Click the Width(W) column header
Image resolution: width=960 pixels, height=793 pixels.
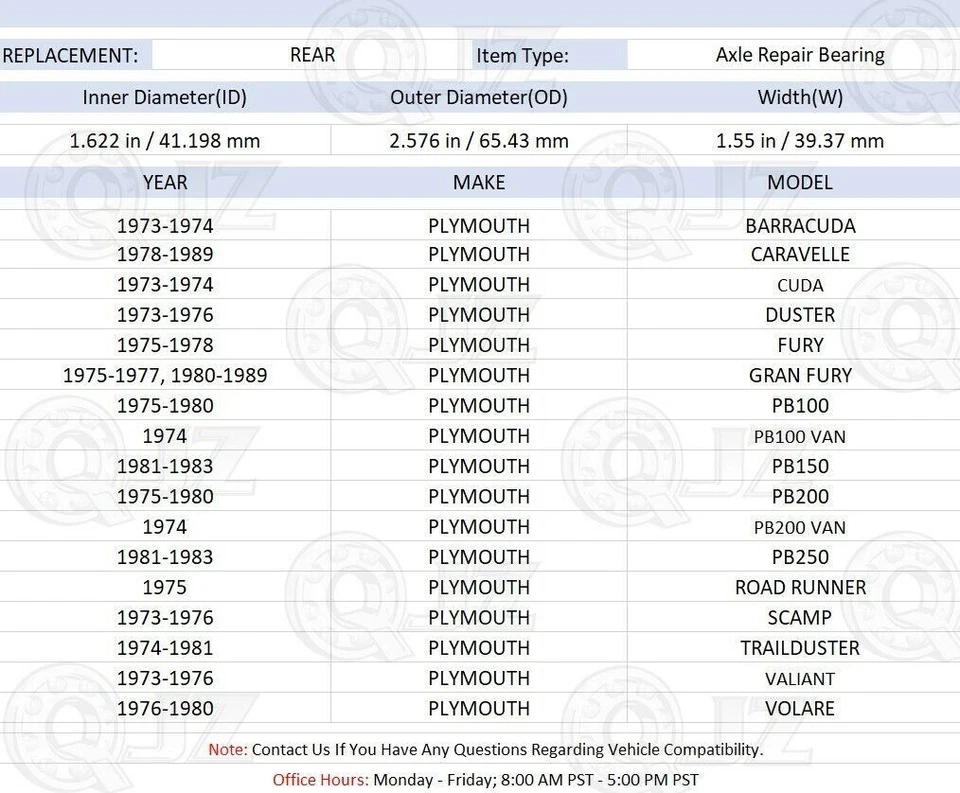tap(799, 98)
